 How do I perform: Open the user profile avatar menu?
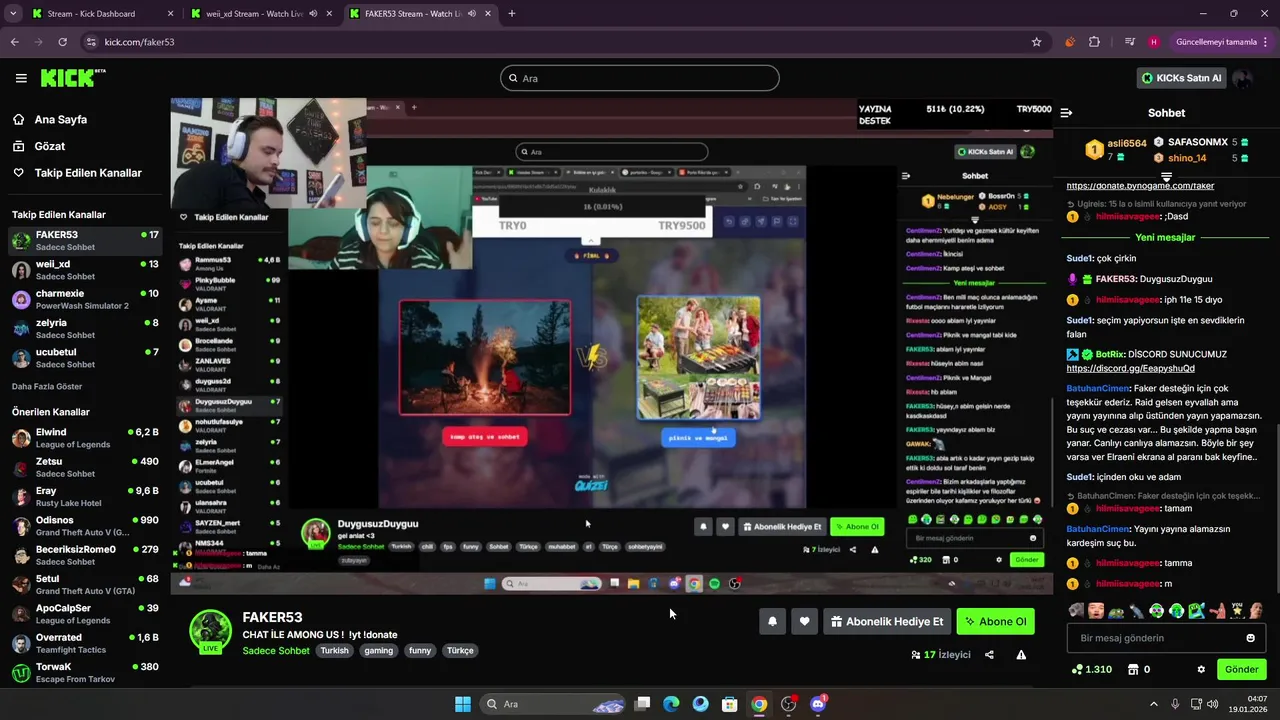pos(1243,78)
